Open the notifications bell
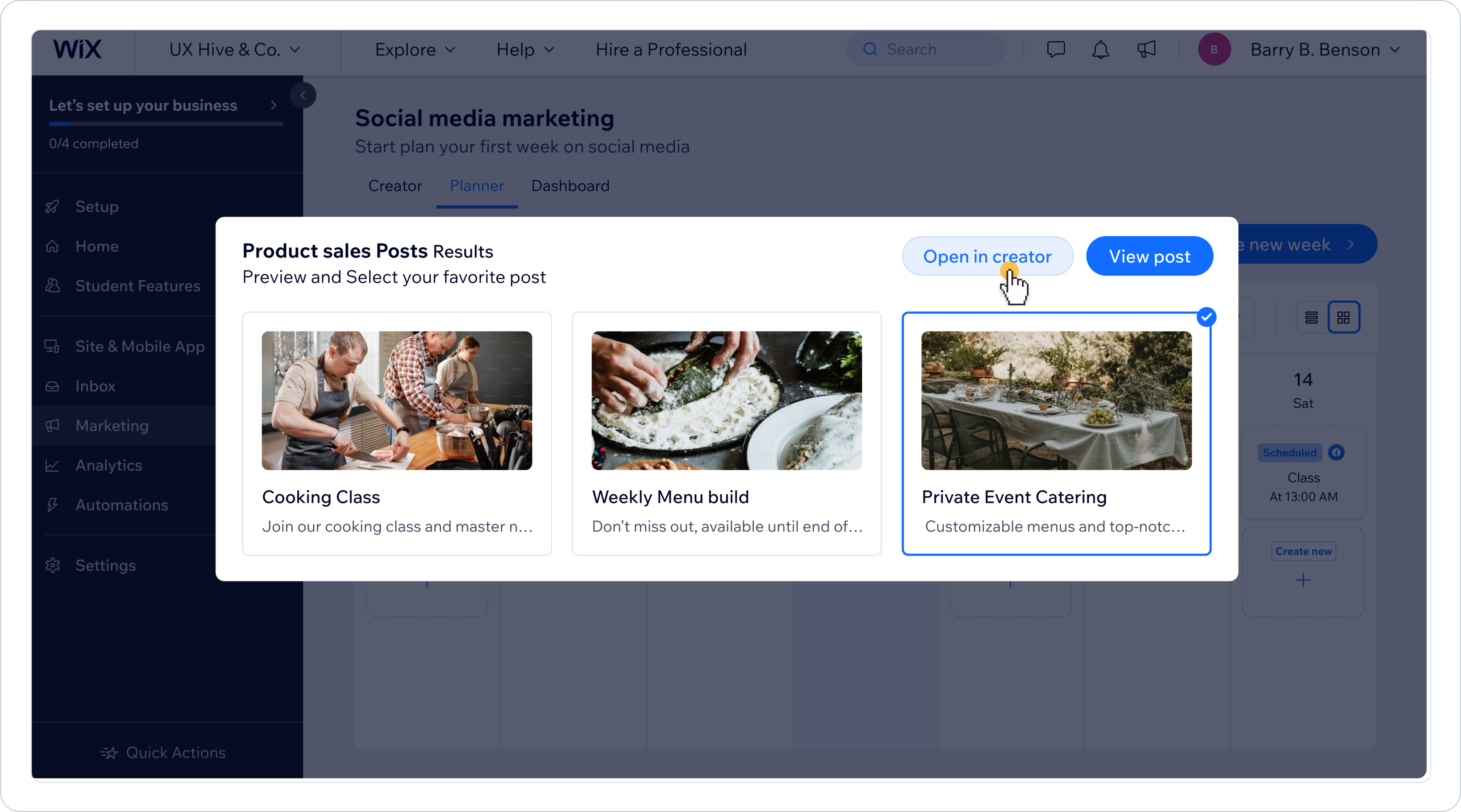 tap(1100, 49)
